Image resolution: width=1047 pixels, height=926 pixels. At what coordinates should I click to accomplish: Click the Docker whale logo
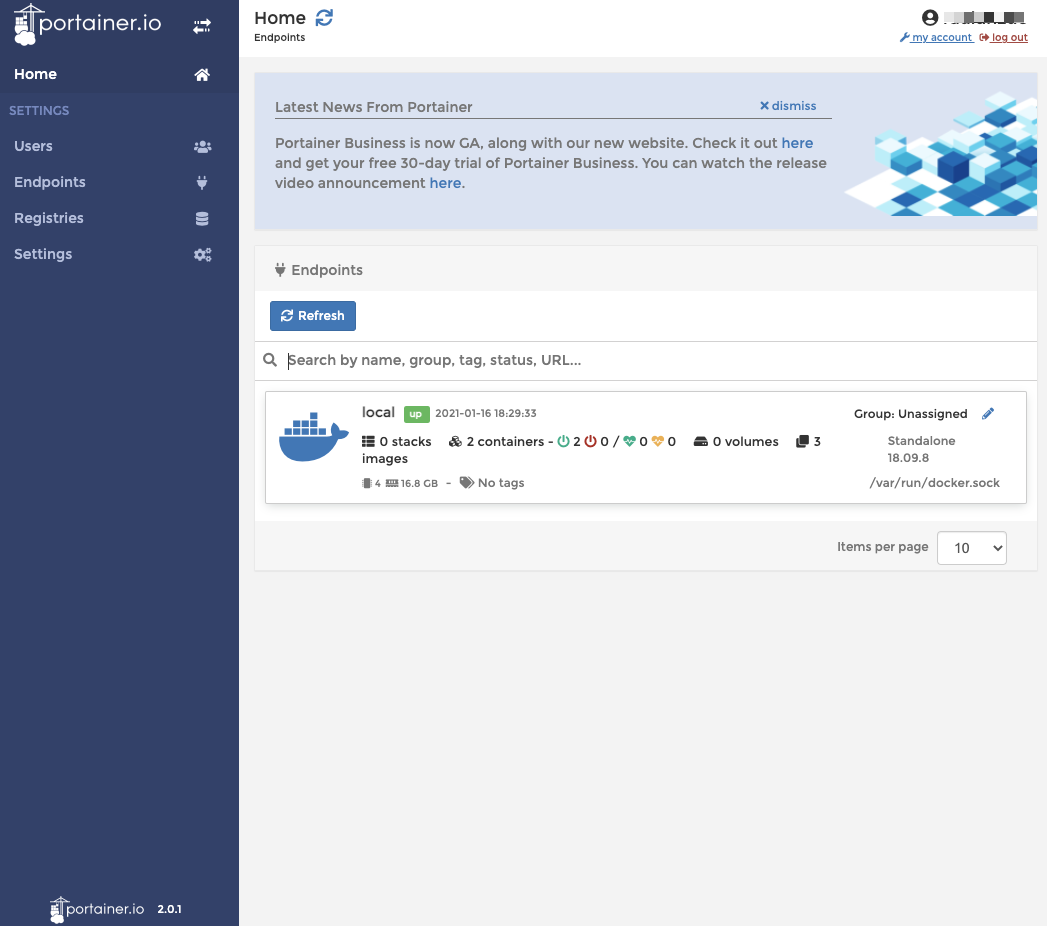pos(313,437)
